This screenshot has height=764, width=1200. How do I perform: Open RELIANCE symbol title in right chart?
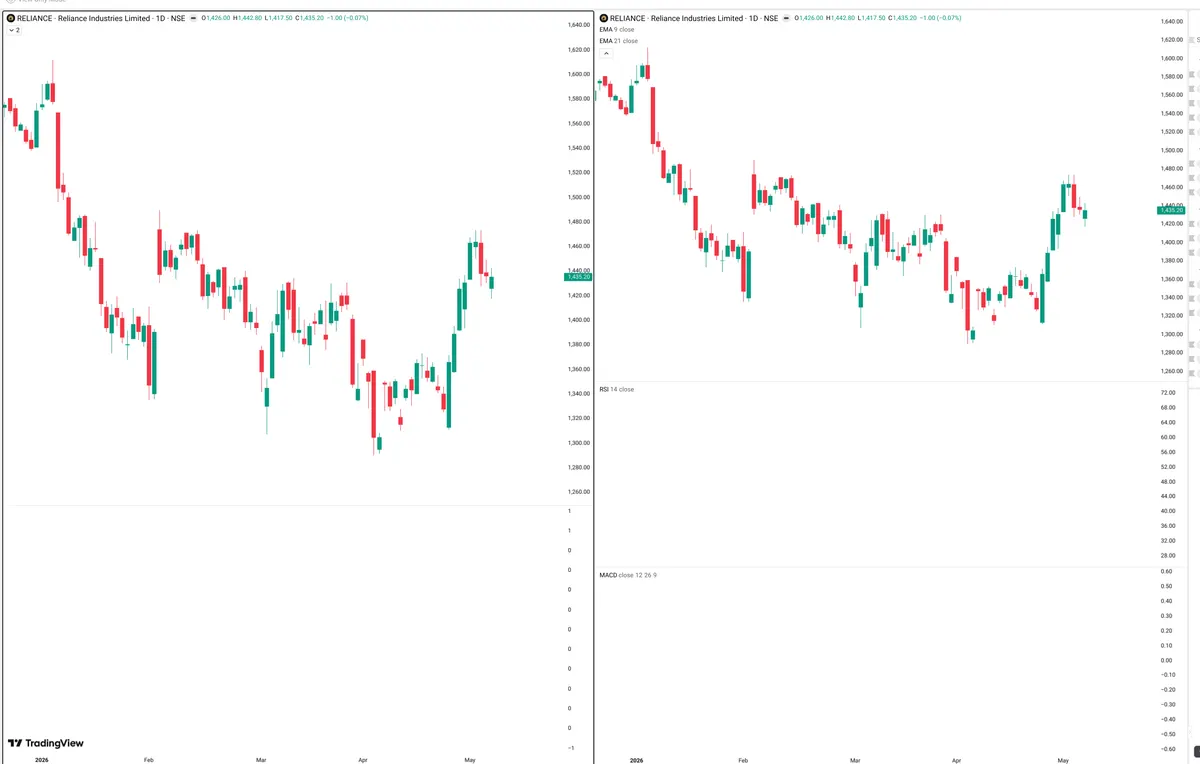click(695, 18)
